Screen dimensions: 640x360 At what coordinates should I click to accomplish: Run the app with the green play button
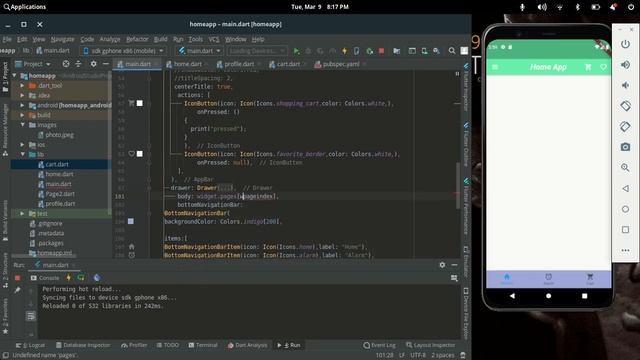[296, 51]
